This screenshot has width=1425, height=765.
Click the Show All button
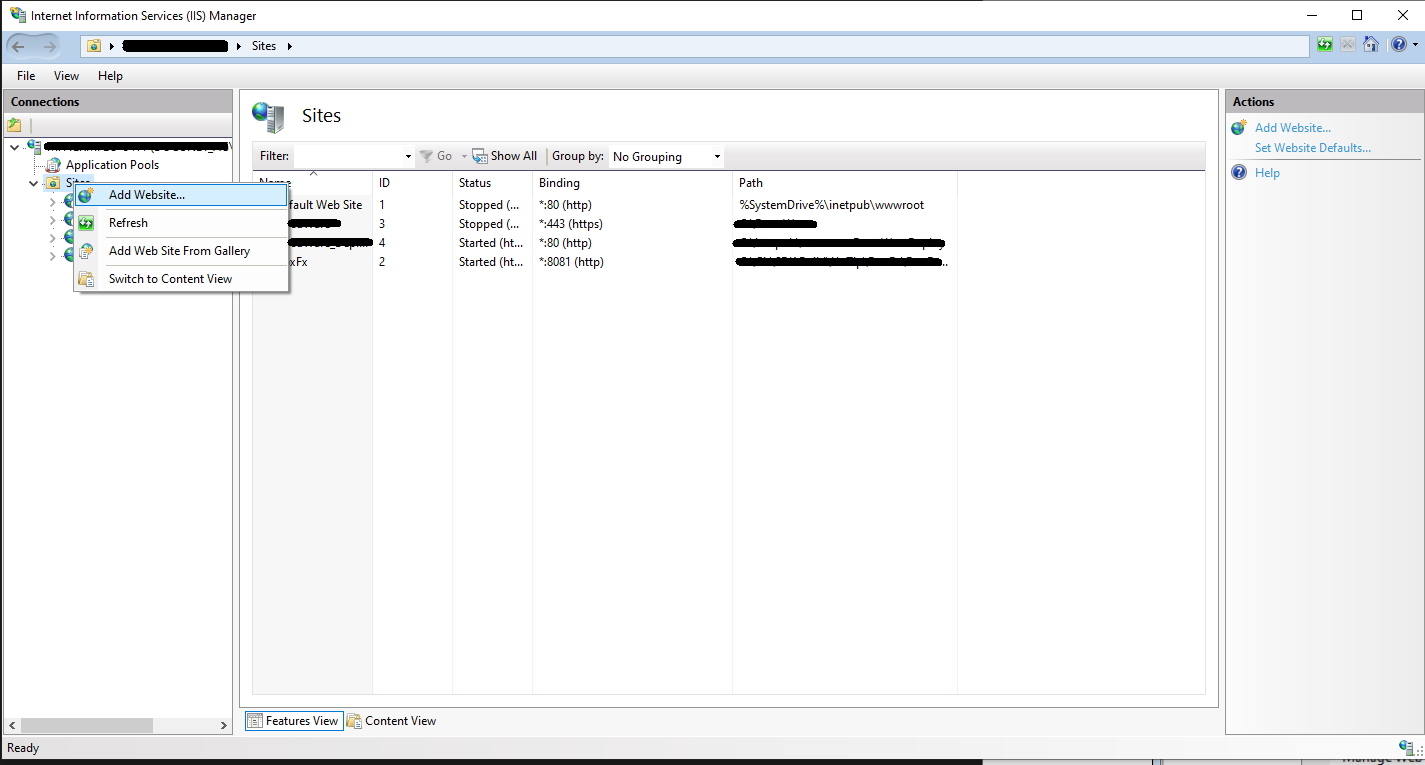tap(505, 156)
